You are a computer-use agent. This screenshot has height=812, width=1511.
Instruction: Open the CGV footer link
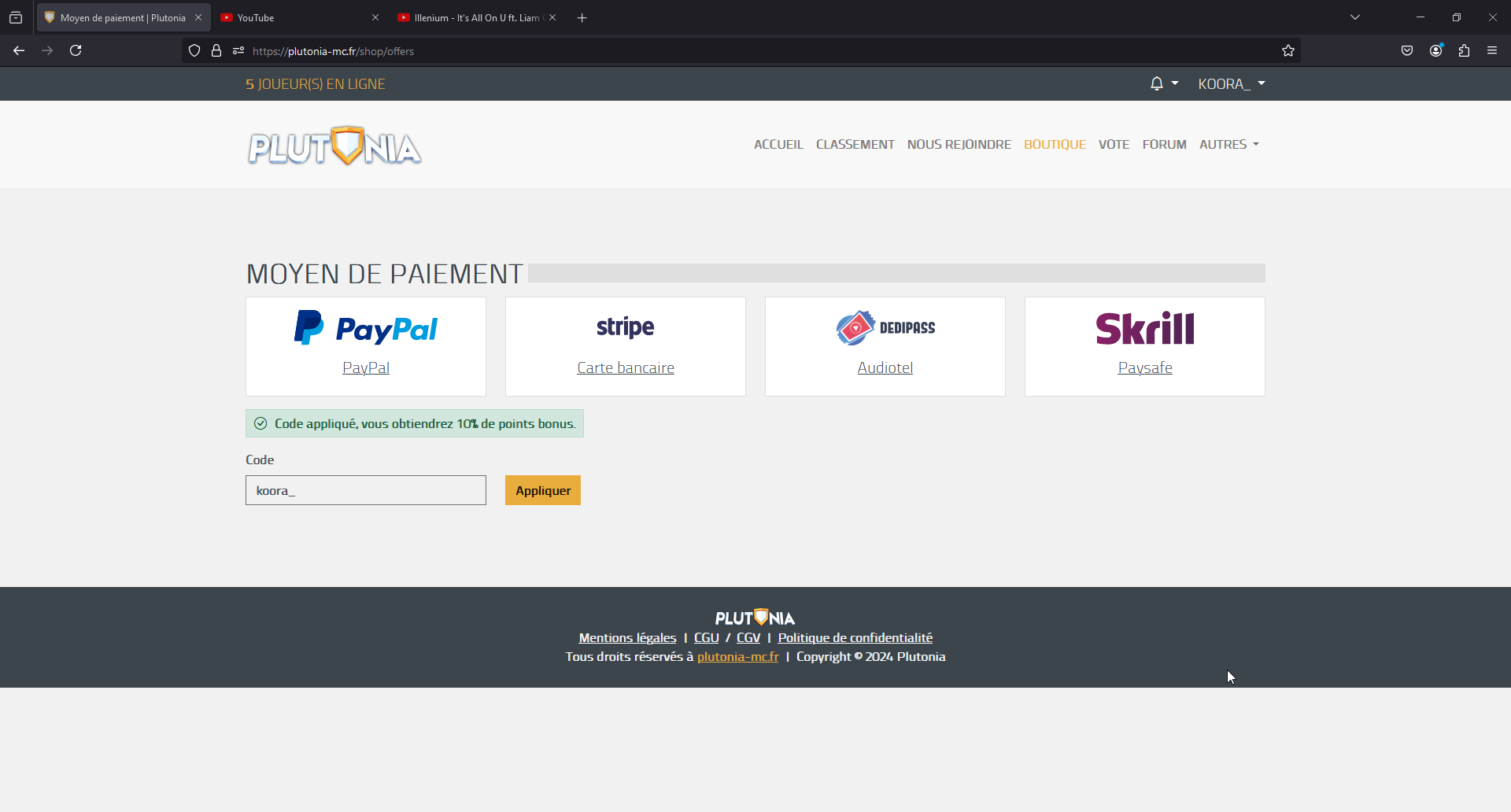(x=748, y=637)
